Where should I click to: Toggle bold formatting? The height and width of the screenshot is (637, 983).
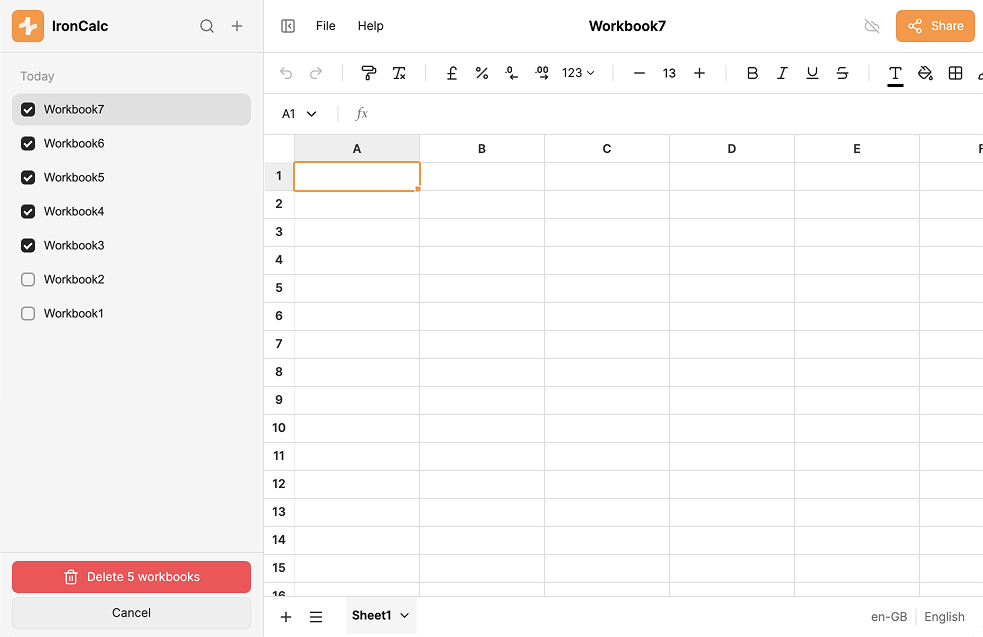pyautogui.click(x=752, y=73)
